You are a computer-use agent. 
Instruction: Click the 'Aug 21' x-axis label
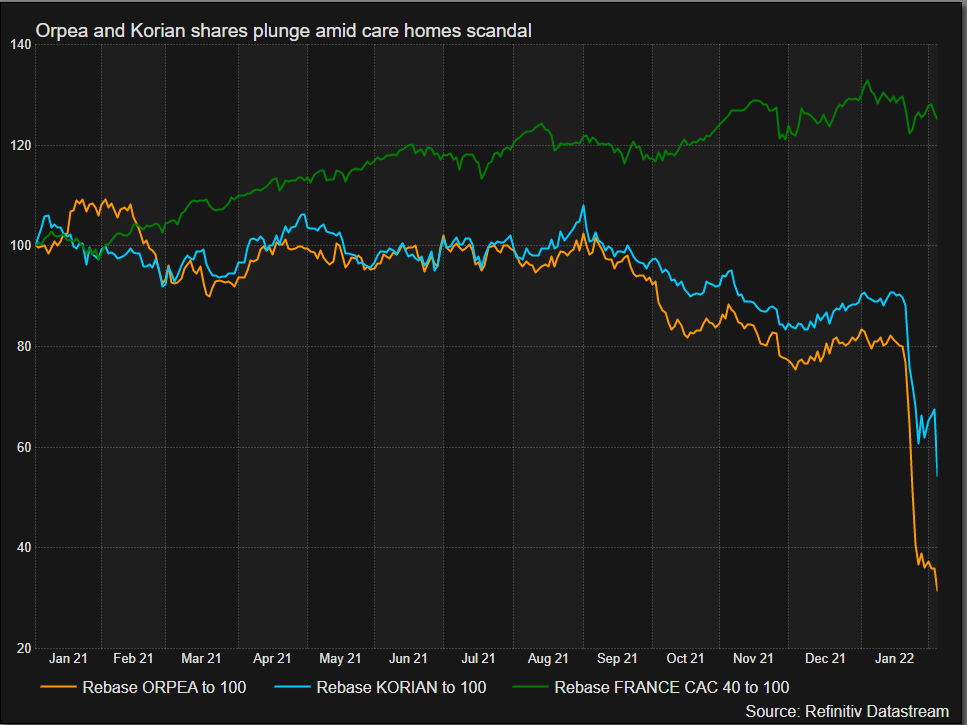pos(547,658)
